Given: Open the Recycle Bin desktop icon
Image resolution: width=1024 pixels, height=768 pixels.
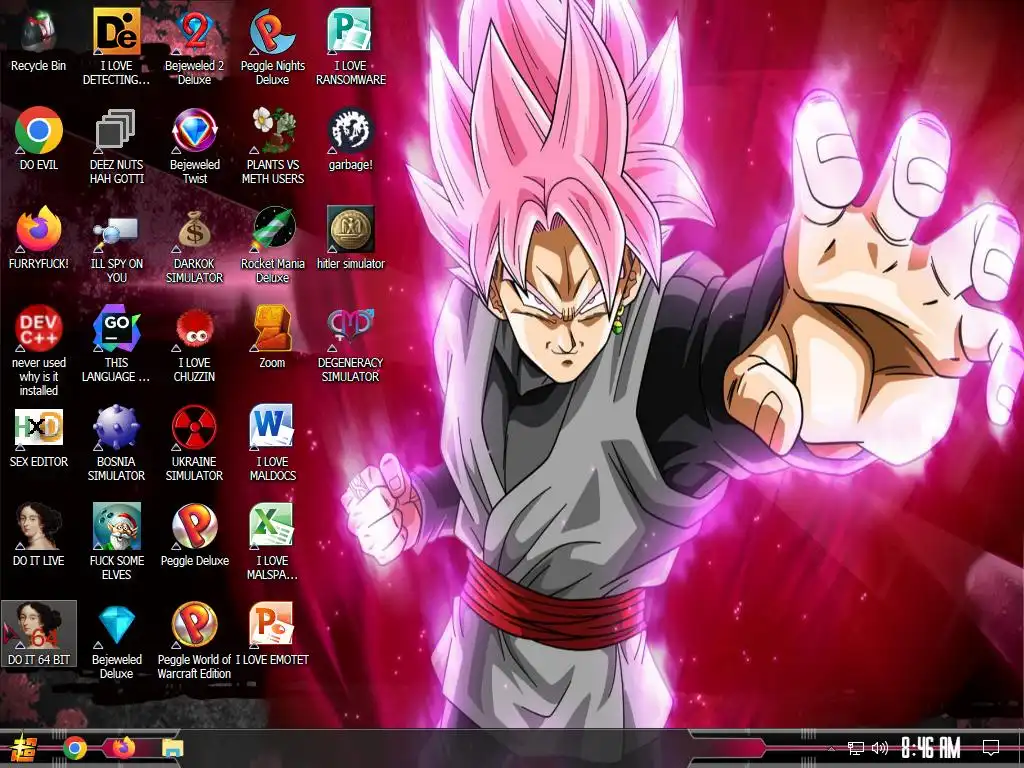Looking at the screenshot, I should click(39, 40).
